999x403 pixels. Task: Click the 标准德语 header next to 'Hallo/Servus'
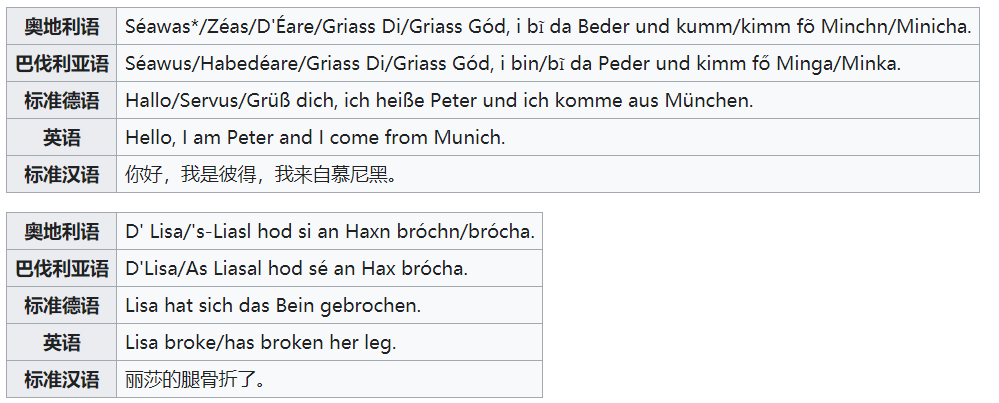(62, 100)
